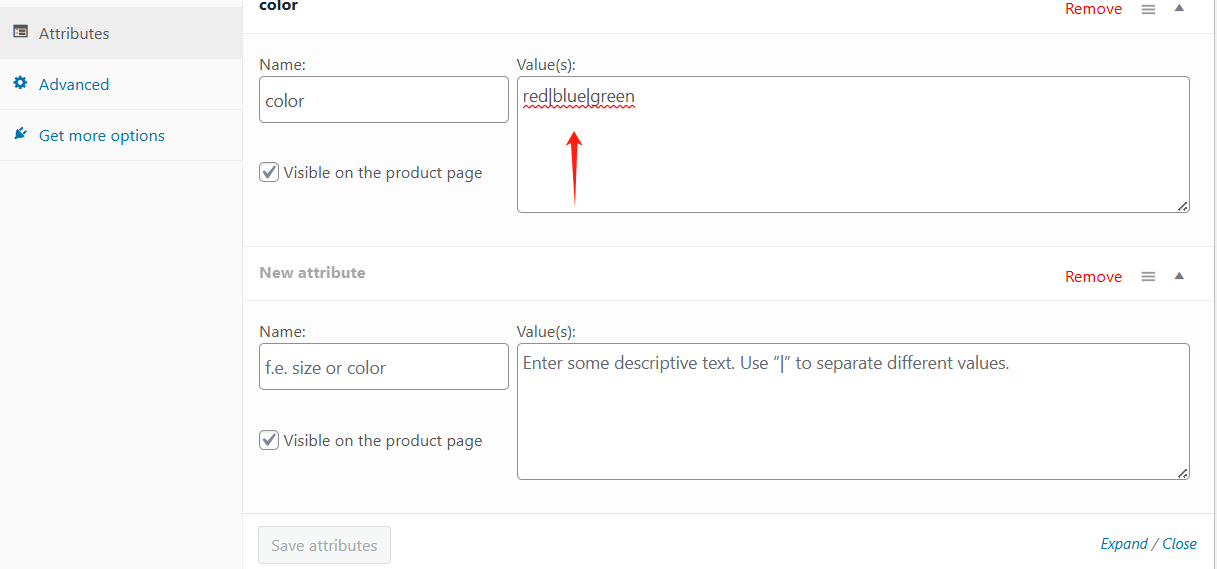The height and width of the screenshot is (569, 1217).
Task: Uncheck color attribute Visible on product page
Action: point(269,172)
